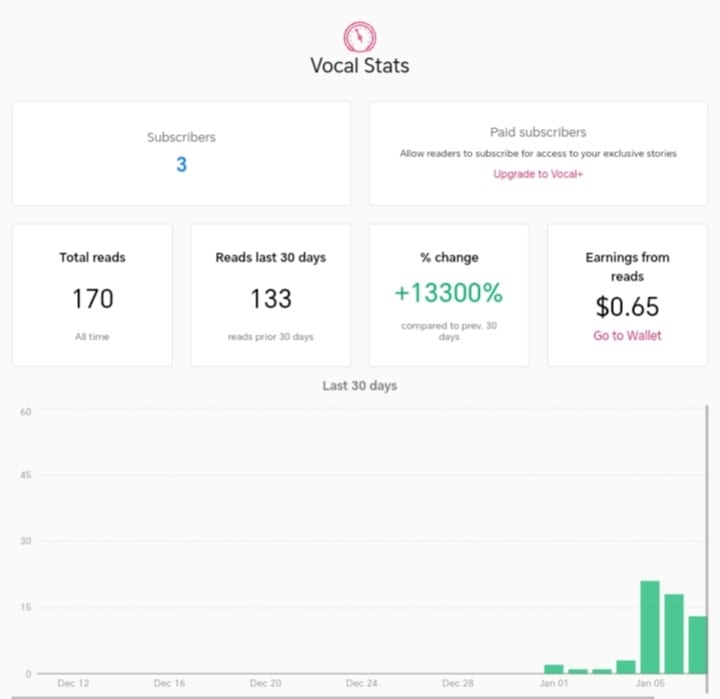The image size is (720, 699).
Task: Select the % change card
Action: (x=449, y=295)
